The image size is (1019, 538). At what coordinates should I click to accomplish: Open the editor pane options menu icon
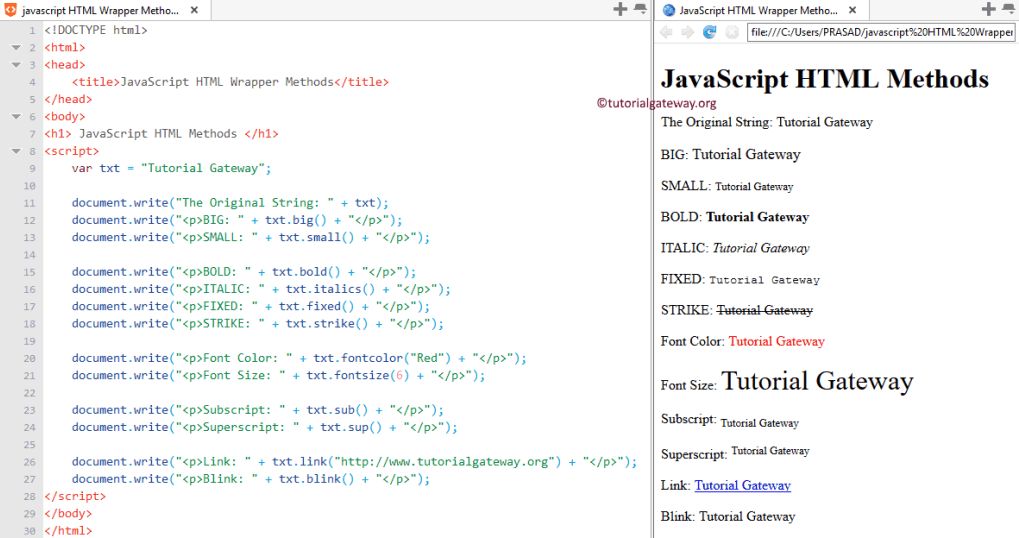641,9
